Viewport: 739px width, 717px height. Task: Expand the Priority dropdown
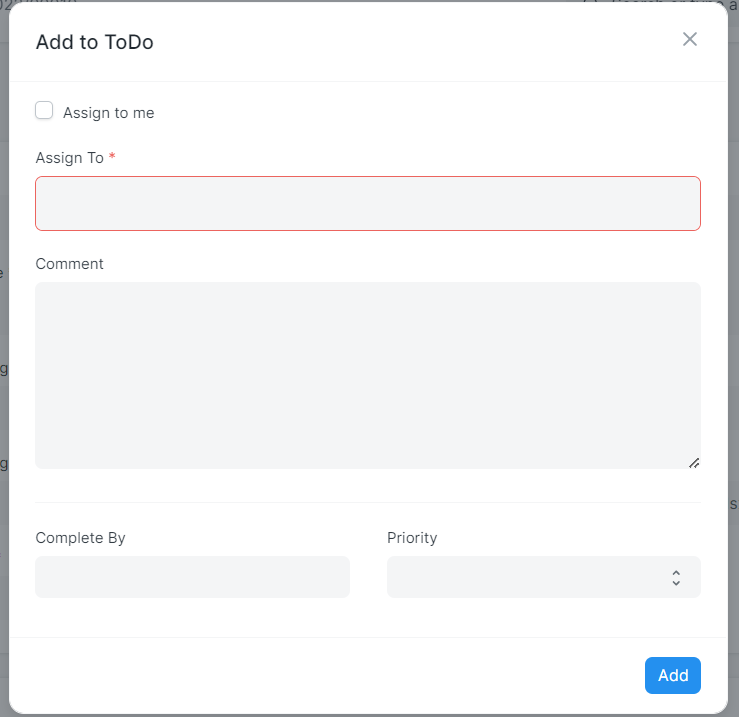click(543, 577)
